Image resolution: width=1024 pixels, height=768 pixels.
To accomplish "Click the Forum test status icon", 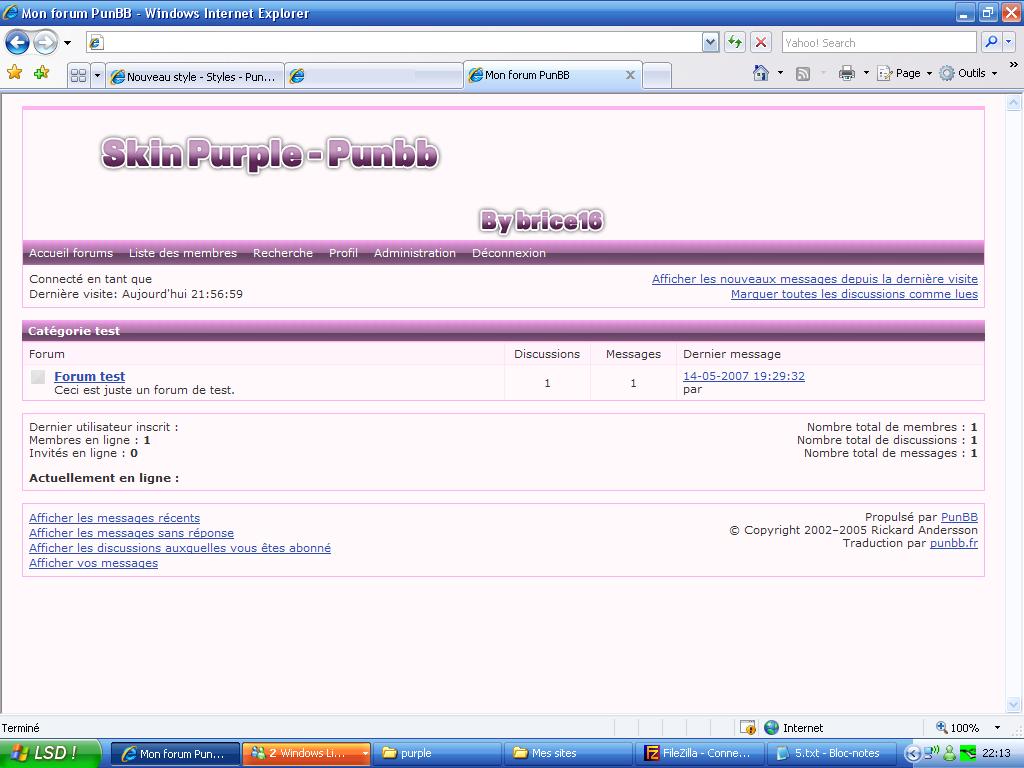I will (38, 377).
